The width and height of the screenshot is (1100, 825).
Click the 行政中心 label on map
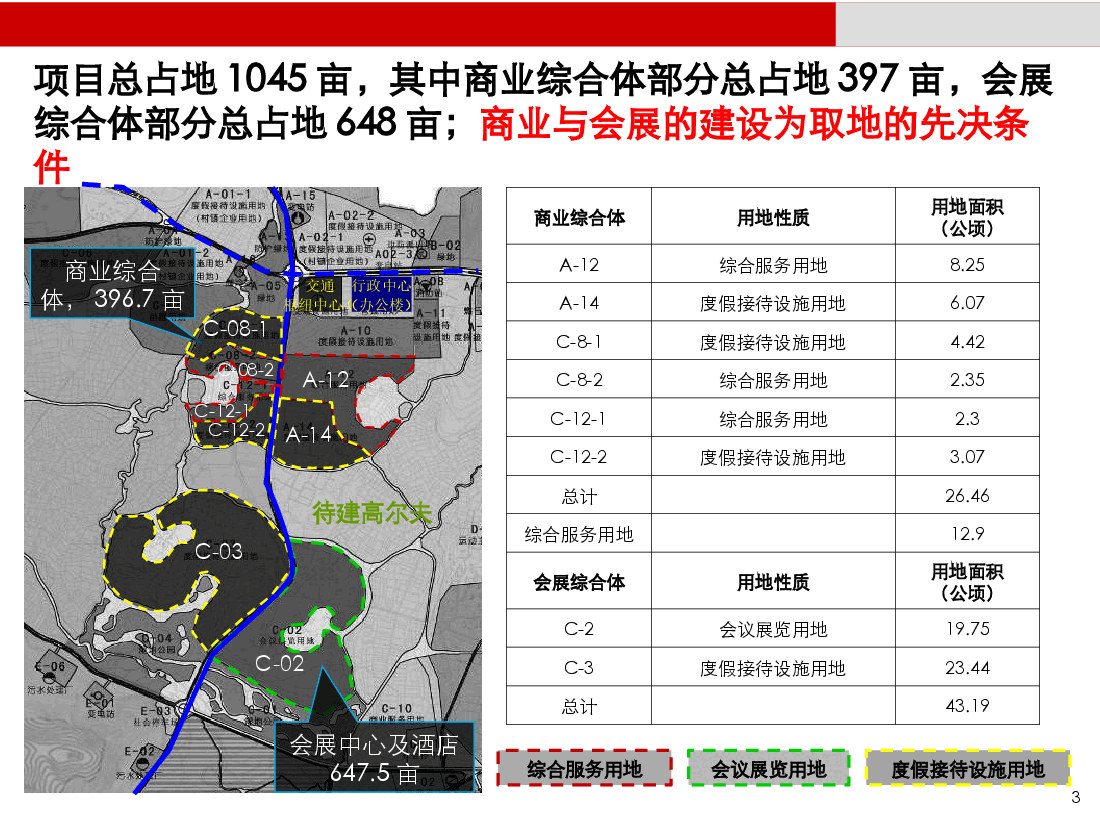pos(381,285)
